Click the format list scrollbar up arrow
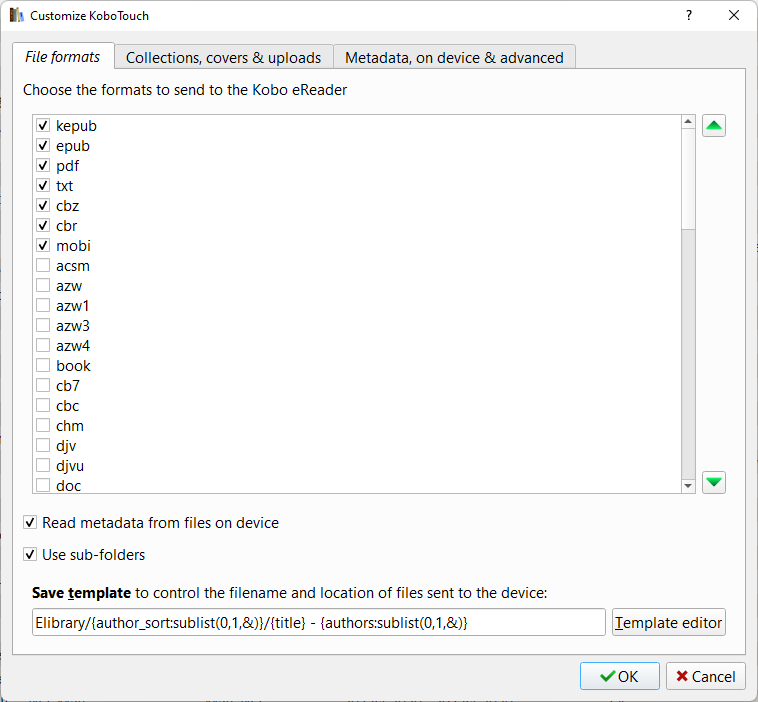 [x=688, y=121]
